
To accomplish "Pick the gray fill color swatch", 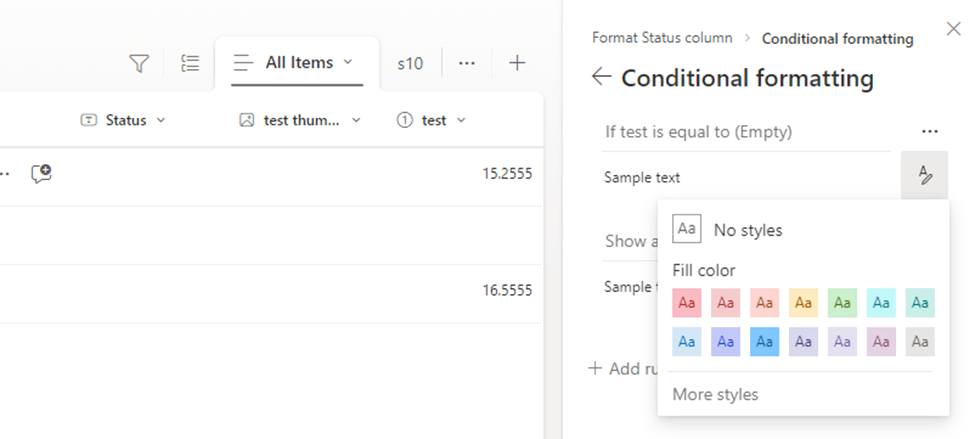I will 920,341.
